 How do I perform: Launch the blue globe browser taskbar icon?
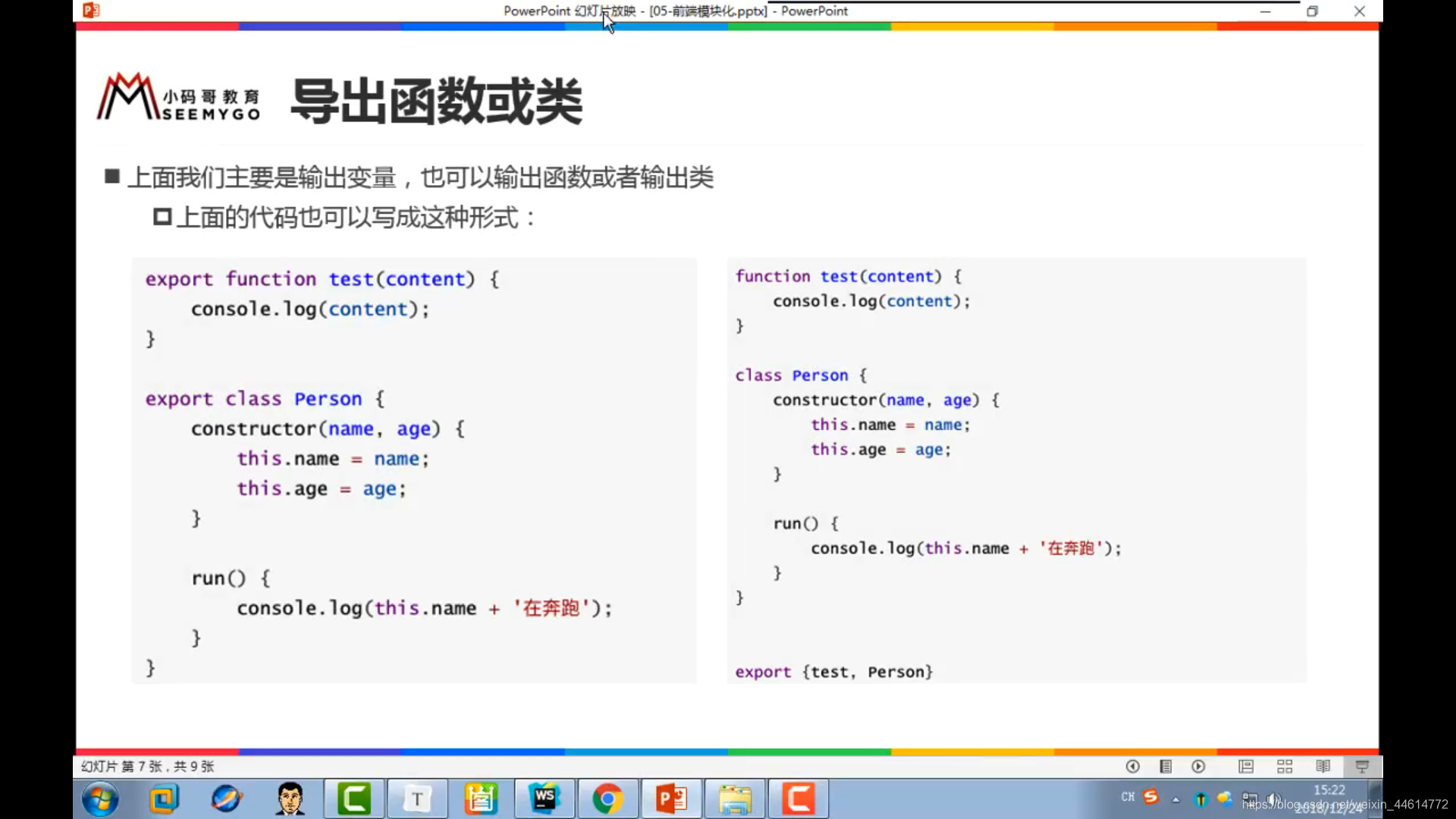[x=226, y=799]
